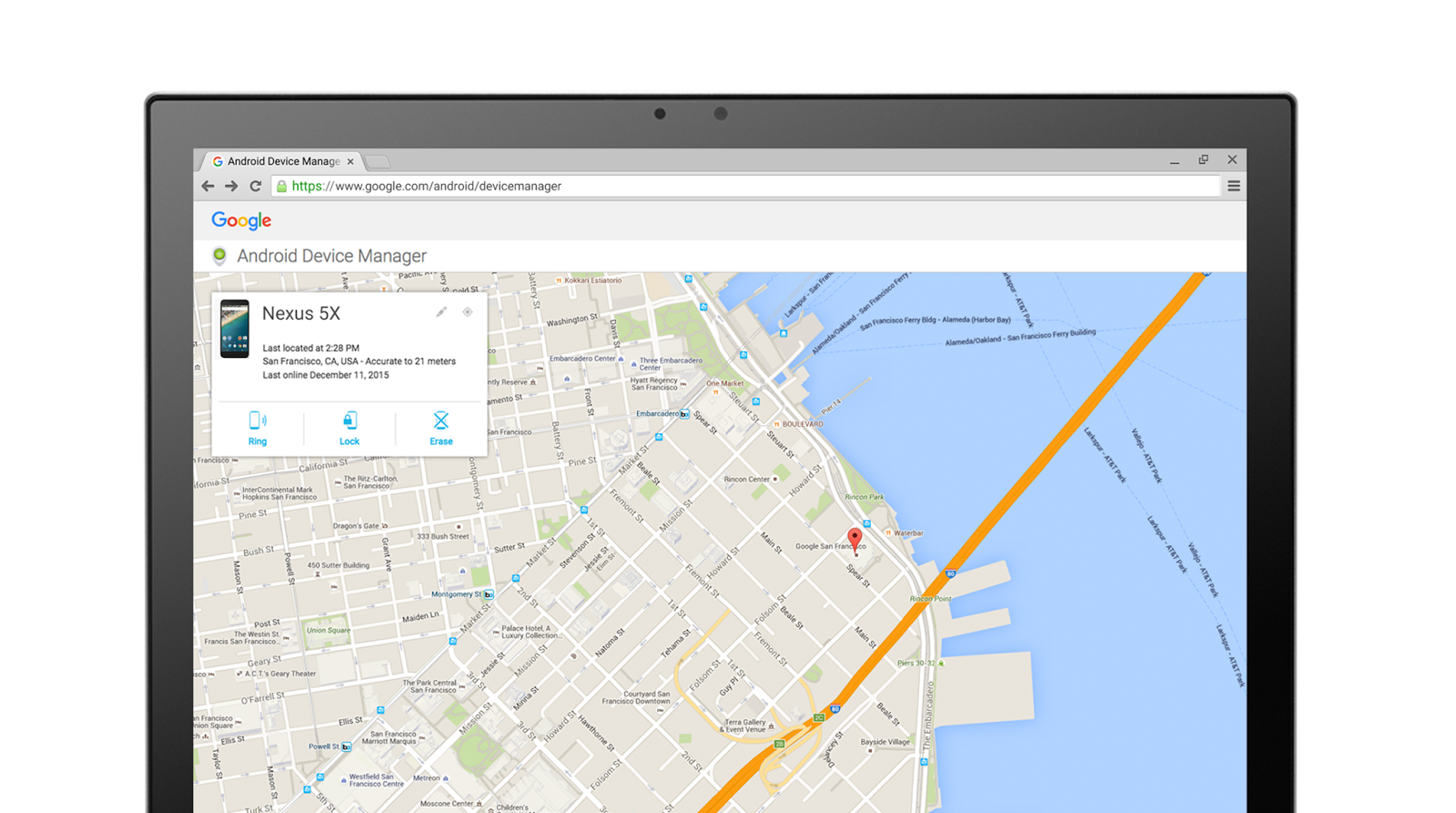This screenshot has width=1456, height=813.
Task: Open the Chrome hamburger menu
Action: [1233, 186]
